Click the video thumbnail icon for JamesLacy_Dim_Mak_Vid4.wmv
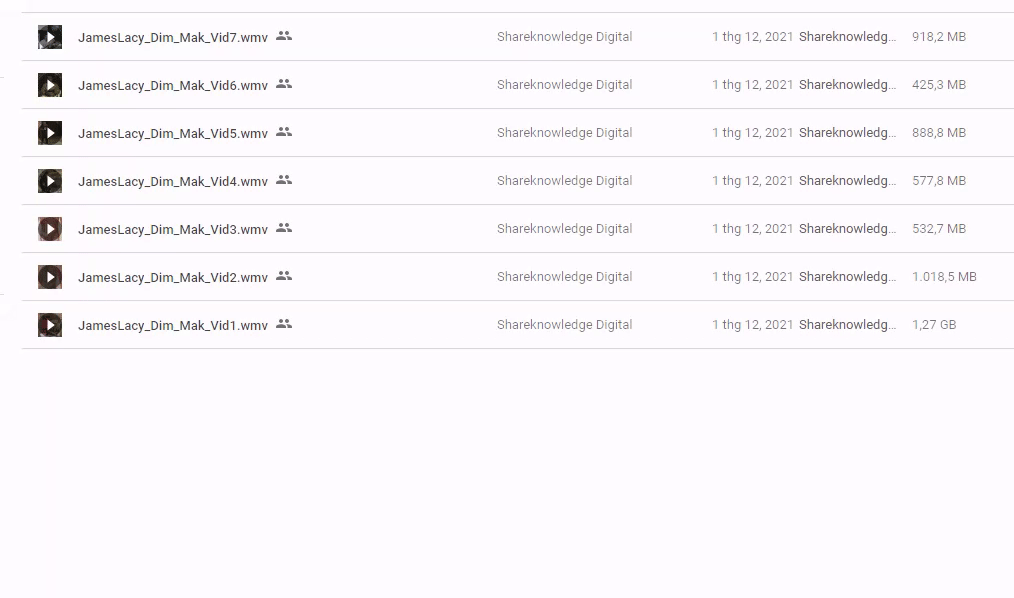 pos(50,181)
